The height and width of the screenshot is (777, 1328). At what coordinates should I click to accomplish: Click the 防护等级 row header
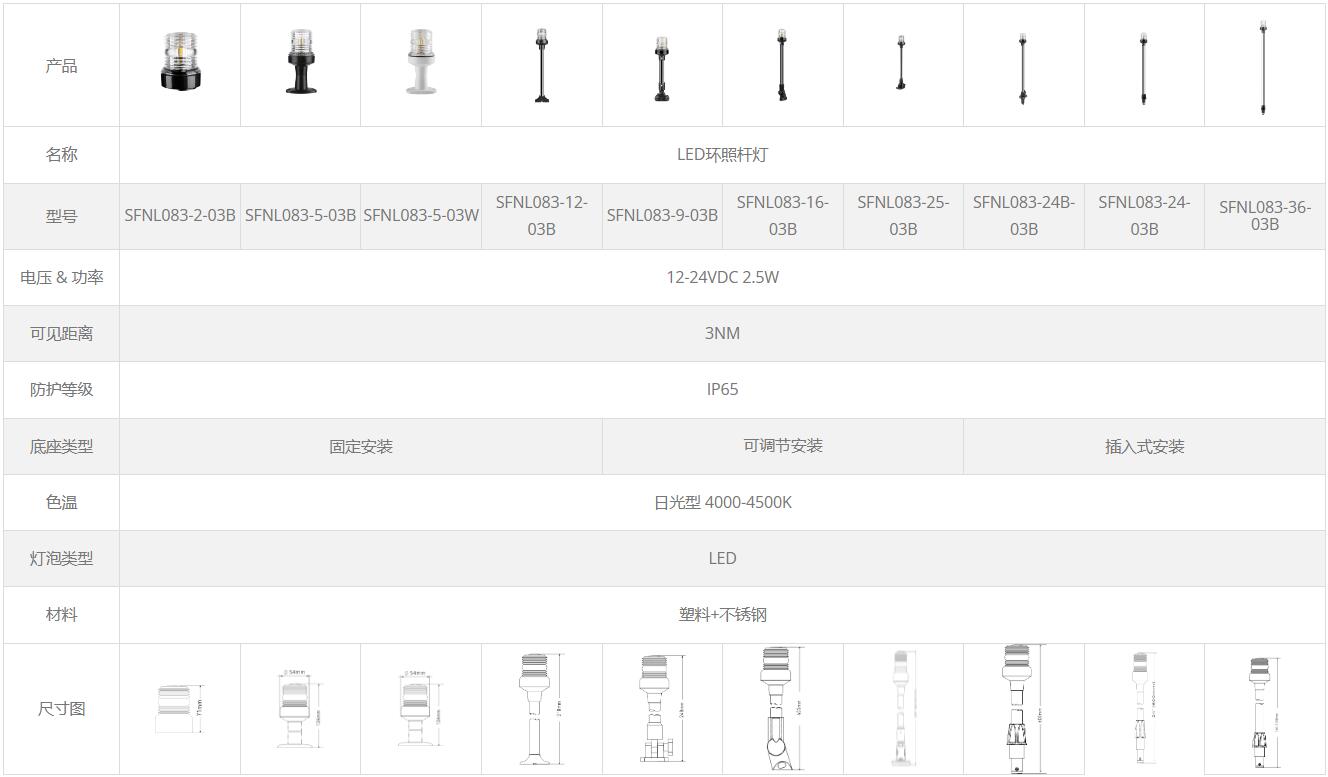[61, 390]
